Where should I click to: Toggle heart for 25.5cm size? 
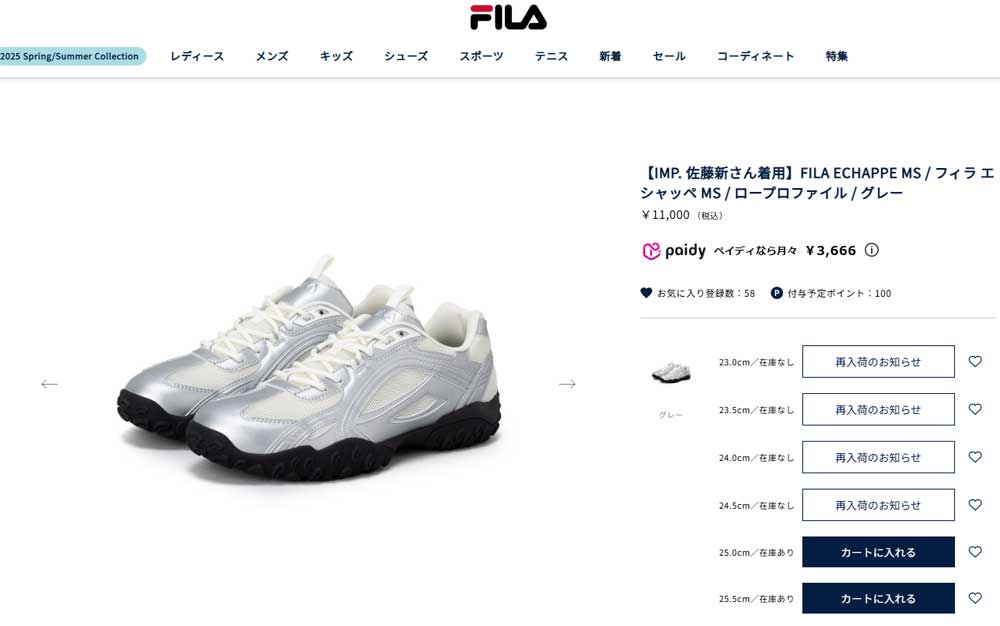[975, 598]
